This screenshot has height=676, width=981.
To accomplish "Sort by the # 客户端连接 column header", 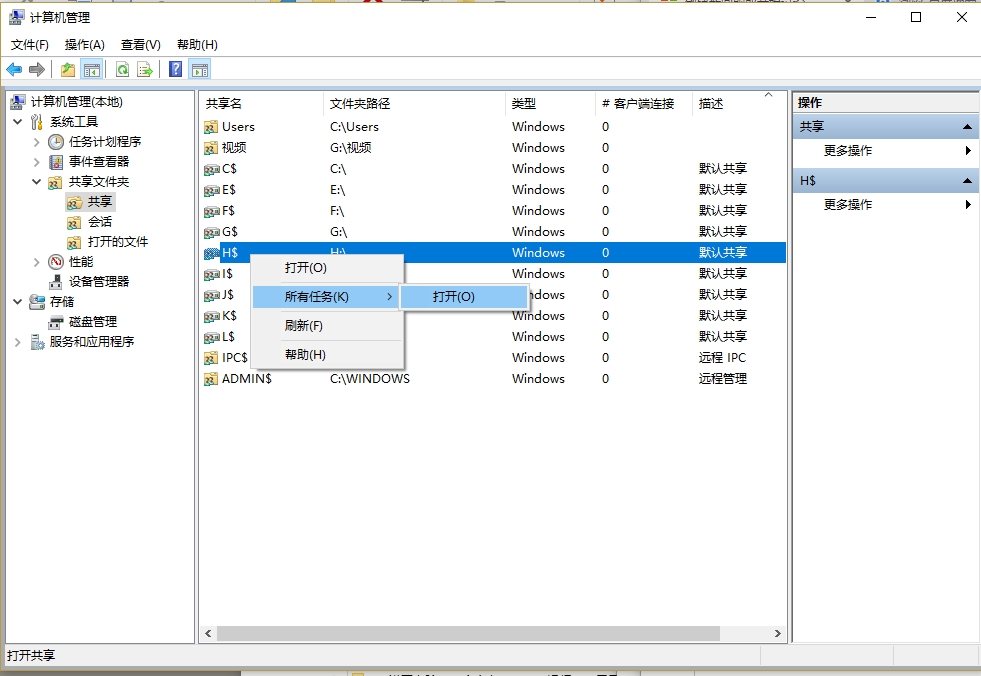I will pos(644,104).
